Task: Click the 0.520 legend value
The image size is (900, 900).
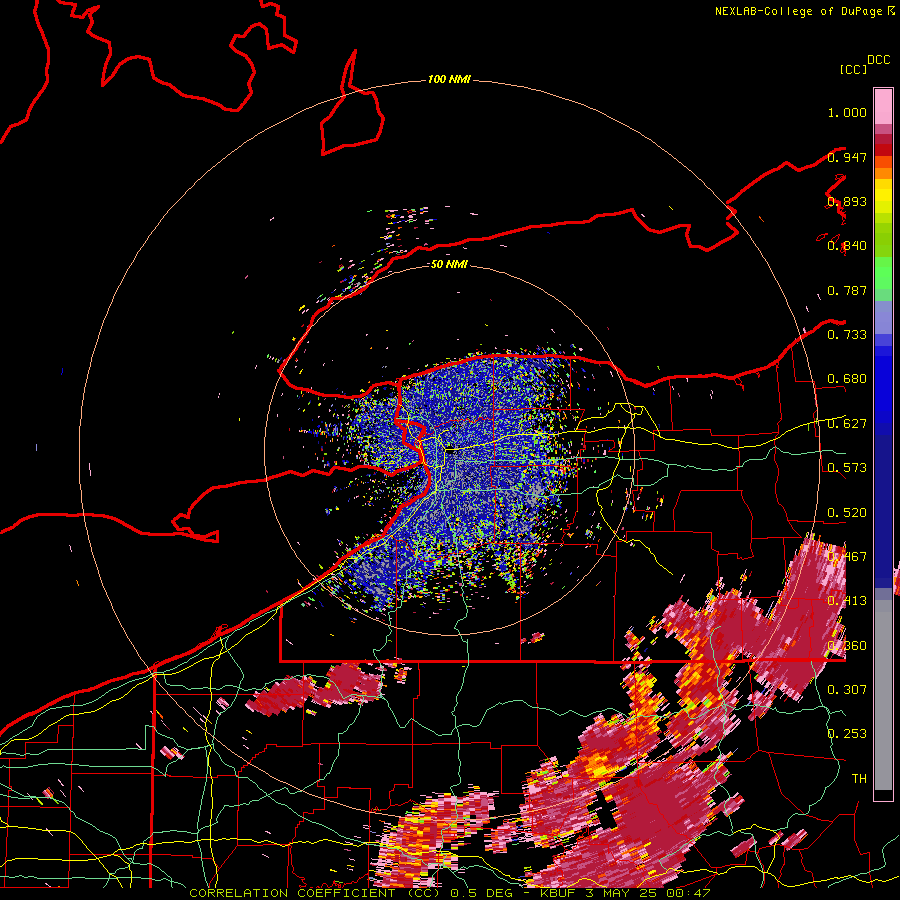Action: click(x=847, y=513)
